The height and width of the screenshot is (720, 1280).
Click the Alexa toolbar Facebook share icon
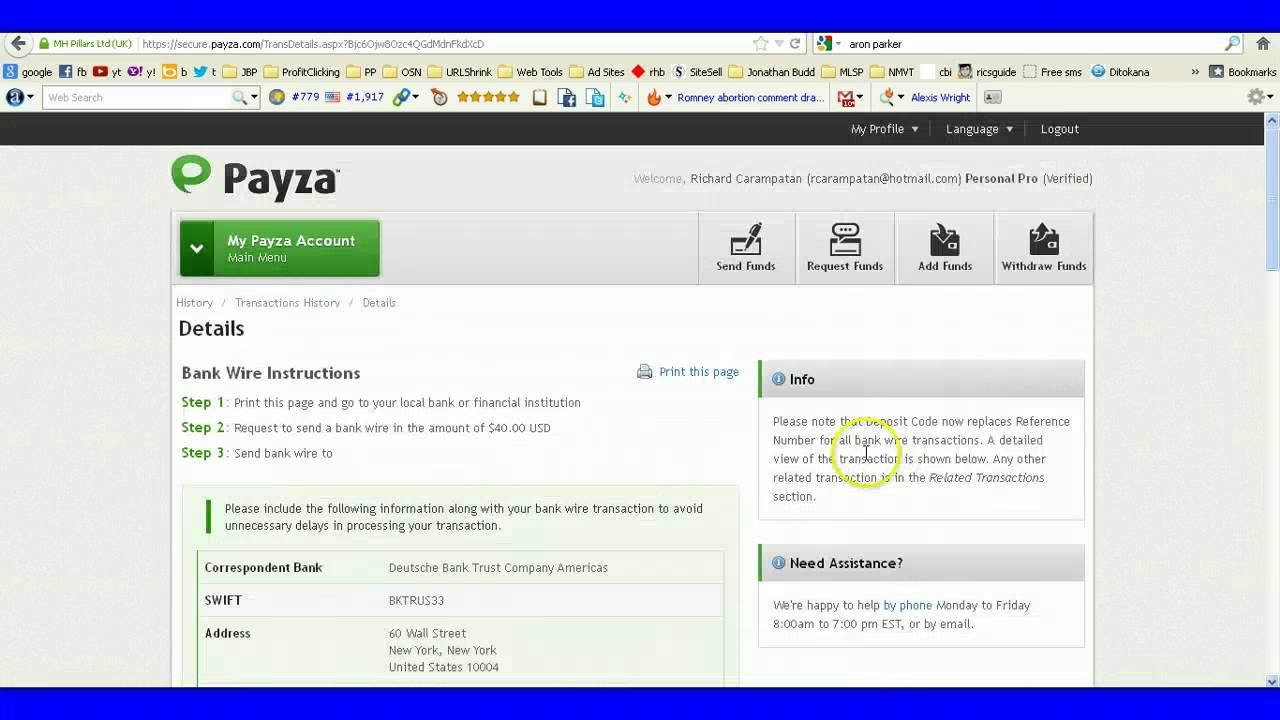pos(566,98)
